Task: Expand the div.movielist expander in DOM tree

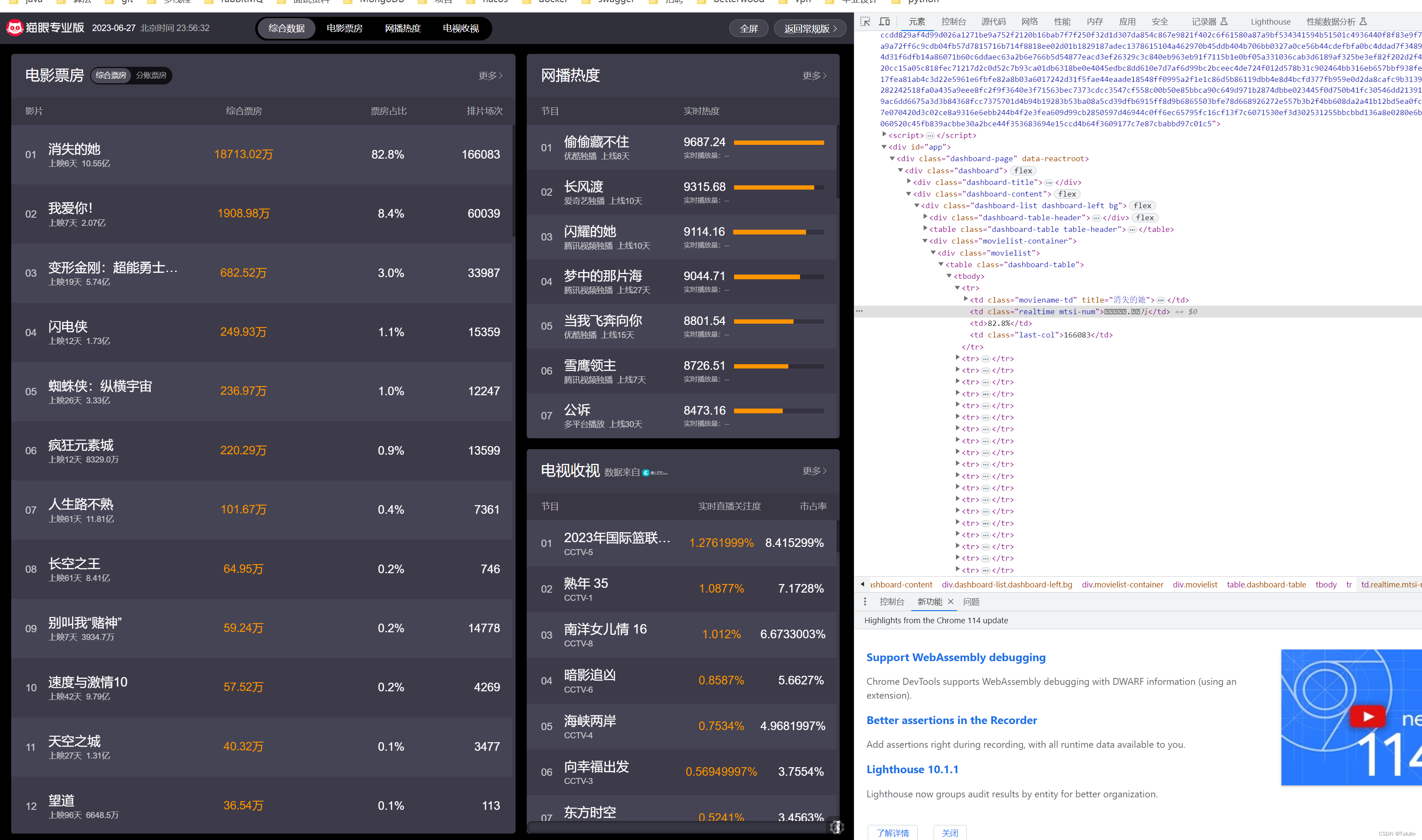Action: 934,253
